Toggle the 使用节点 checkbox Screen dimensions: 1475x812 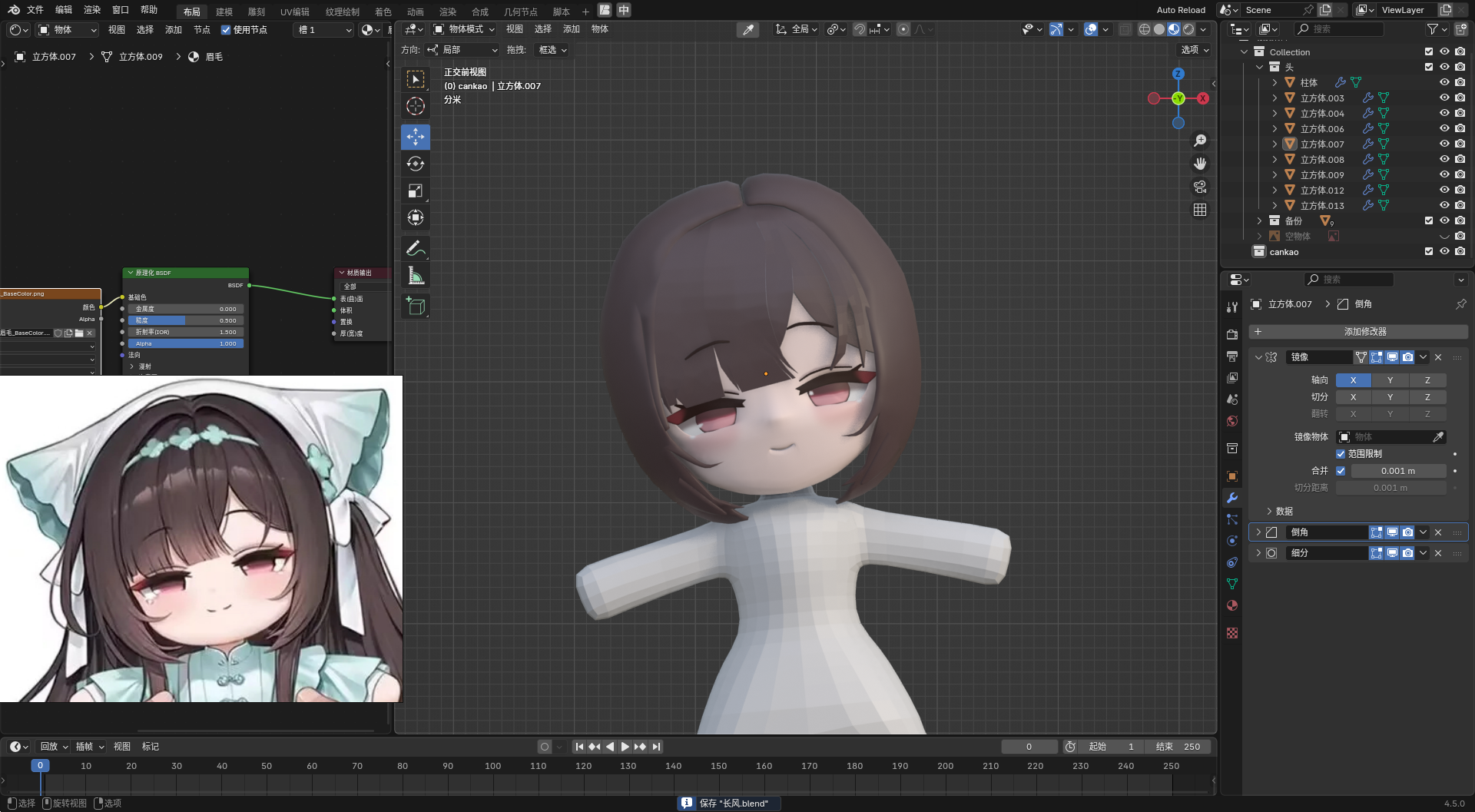(x=226, y=30)
